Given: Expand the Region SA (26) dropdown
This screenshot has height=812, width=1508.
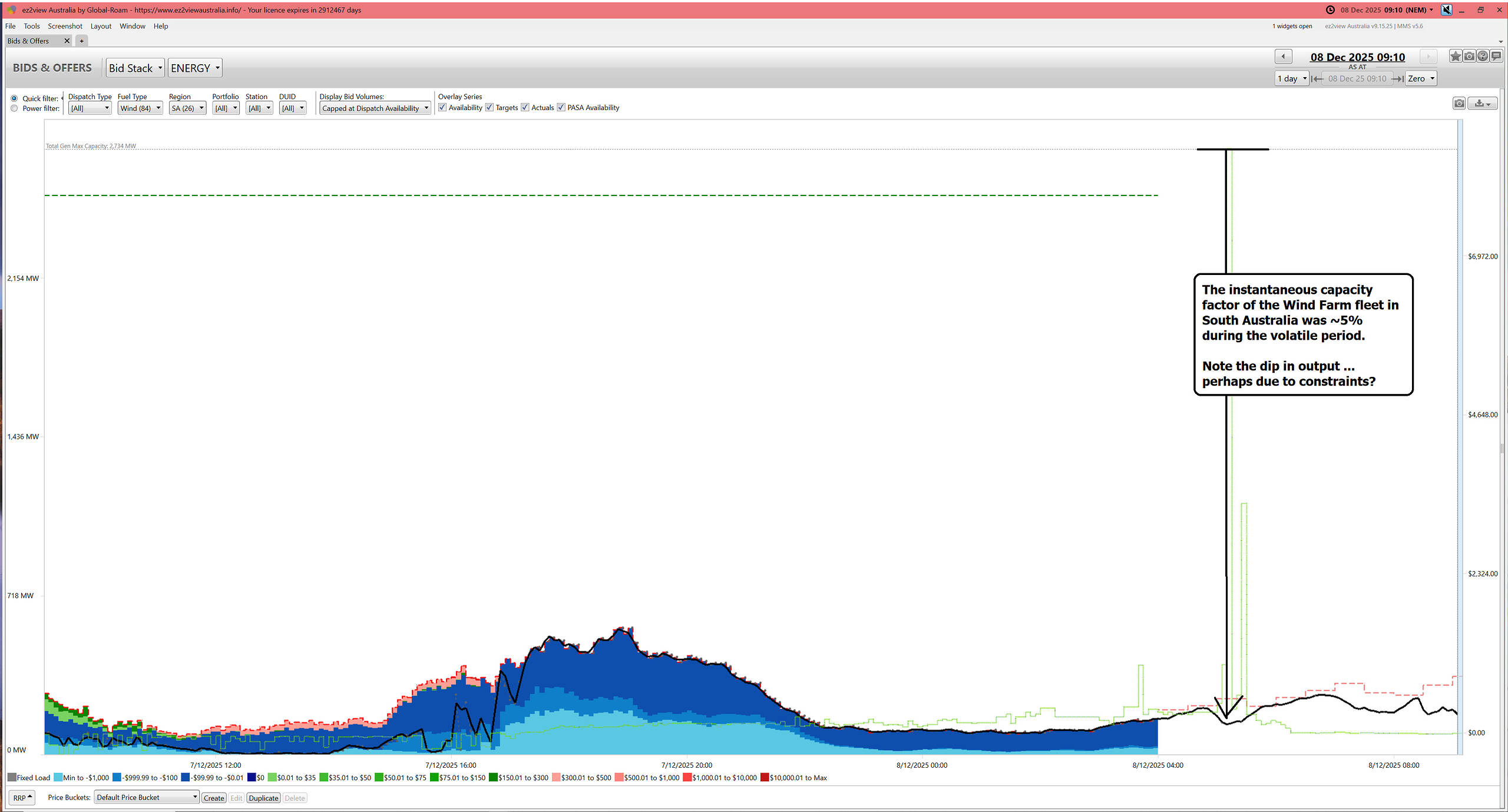Looking at the screenshot, I should (x=187, y=108).
